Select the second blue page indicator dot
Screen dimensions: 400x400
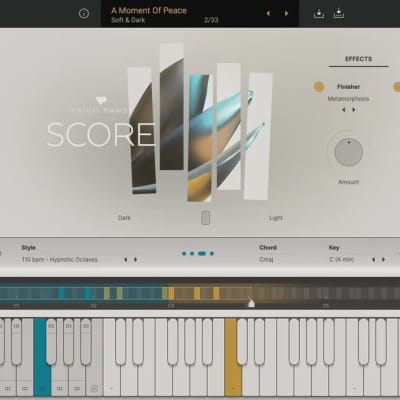(x=192, y=254)
